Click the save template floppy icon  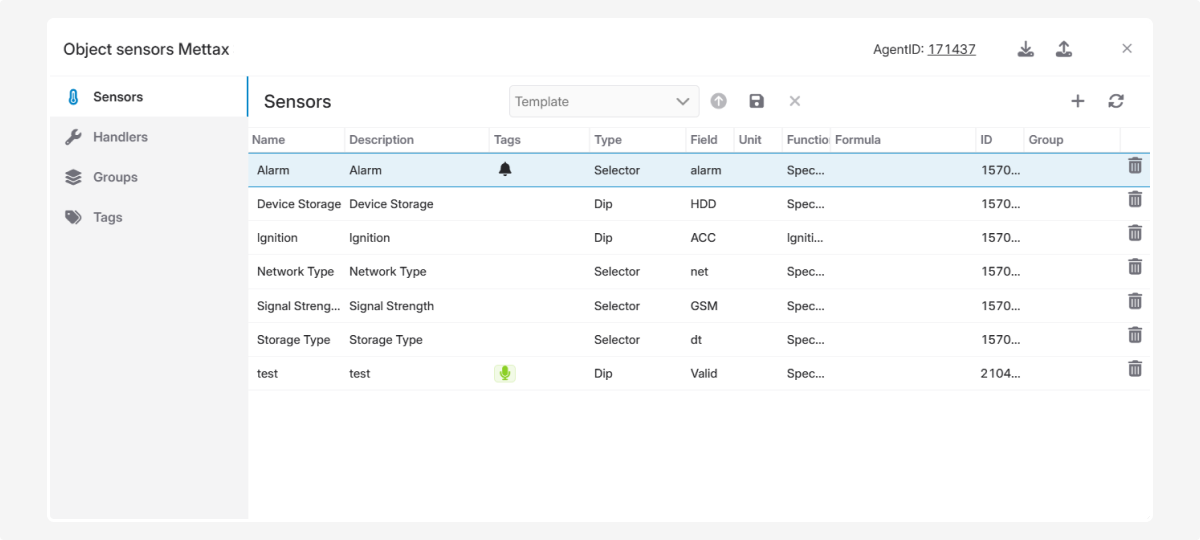click(756, 101)
